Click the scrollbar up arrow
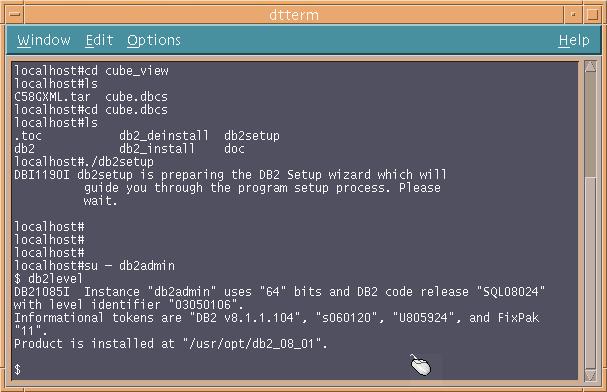The image size is (607, 392). coord(590,67)
